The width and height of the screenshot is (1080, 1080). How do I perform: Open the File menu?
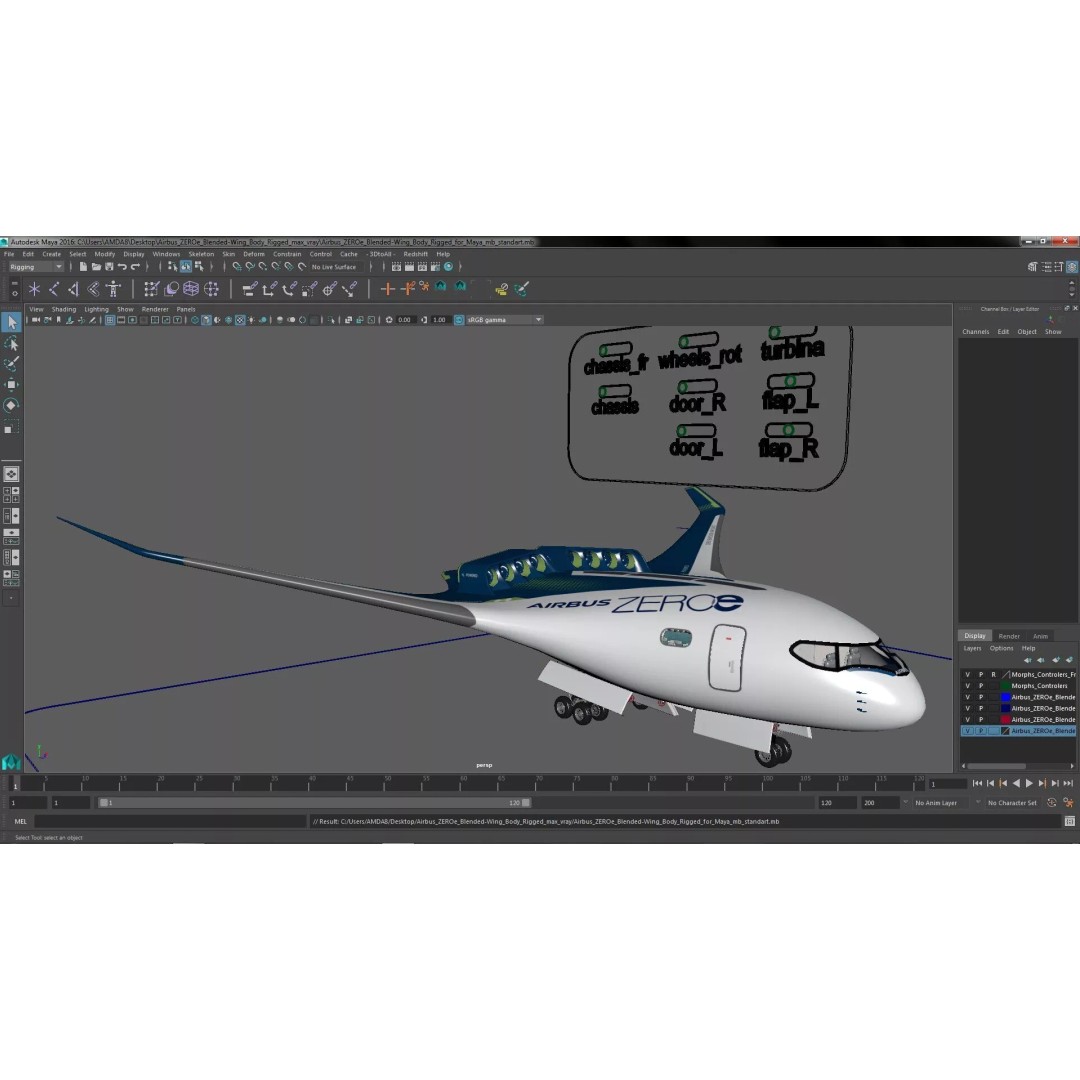click(9, 253)
